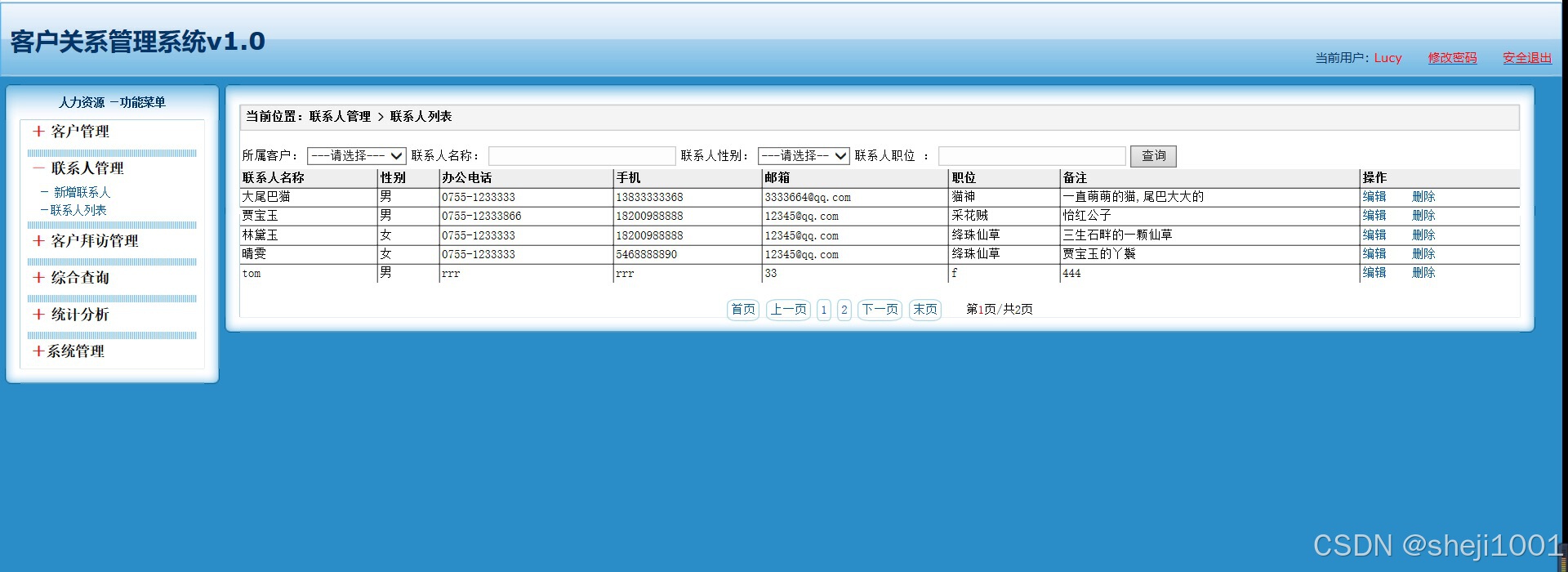
Task: Click the 人力资源 功能菜单 sidebar heading
Action: tap(112, 102)
